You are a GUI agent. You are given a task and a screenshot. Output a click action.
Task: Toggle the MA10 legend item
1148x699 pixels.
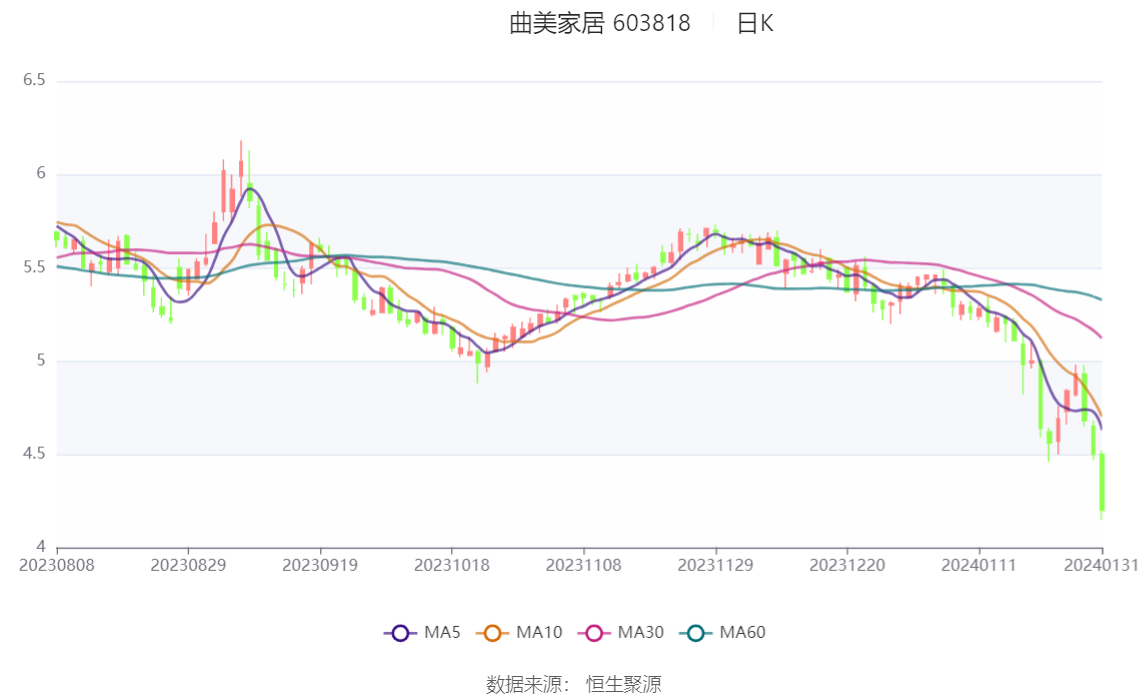click(519, 632)
